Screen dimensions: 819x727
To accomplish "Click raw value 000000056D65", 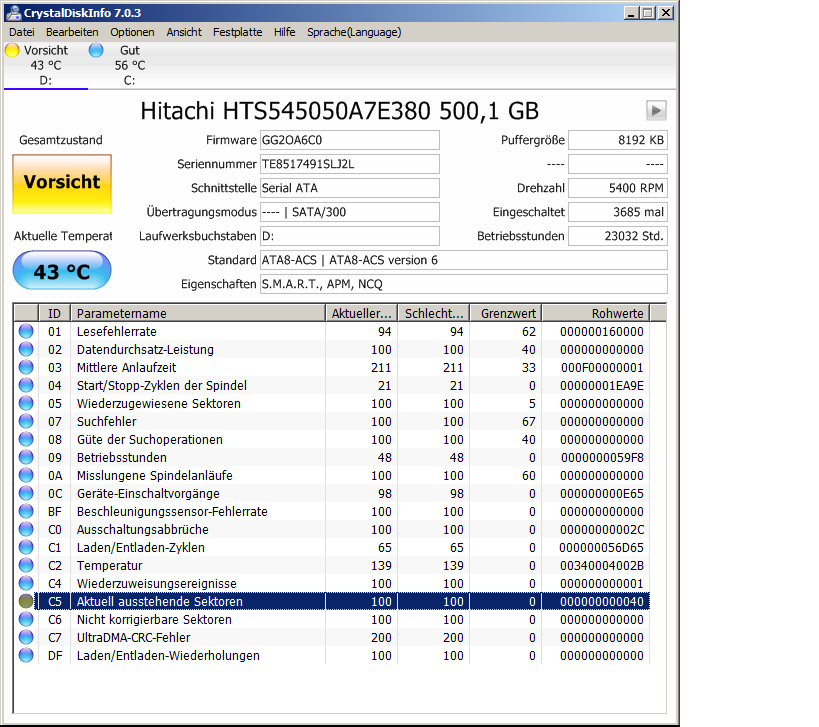I will tap(602, 548).
